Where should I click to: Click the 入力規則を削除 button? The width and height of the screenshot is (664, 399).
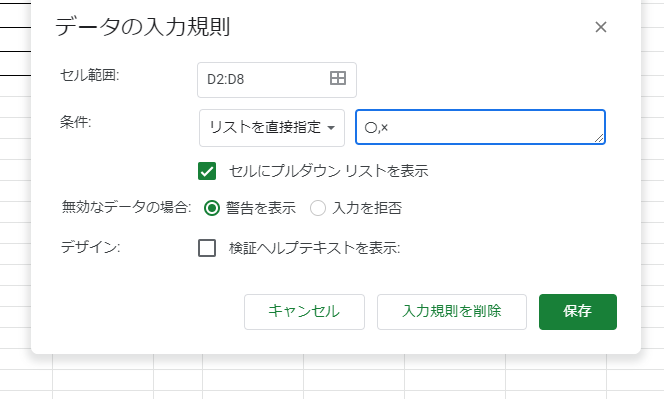pos(452,312)
